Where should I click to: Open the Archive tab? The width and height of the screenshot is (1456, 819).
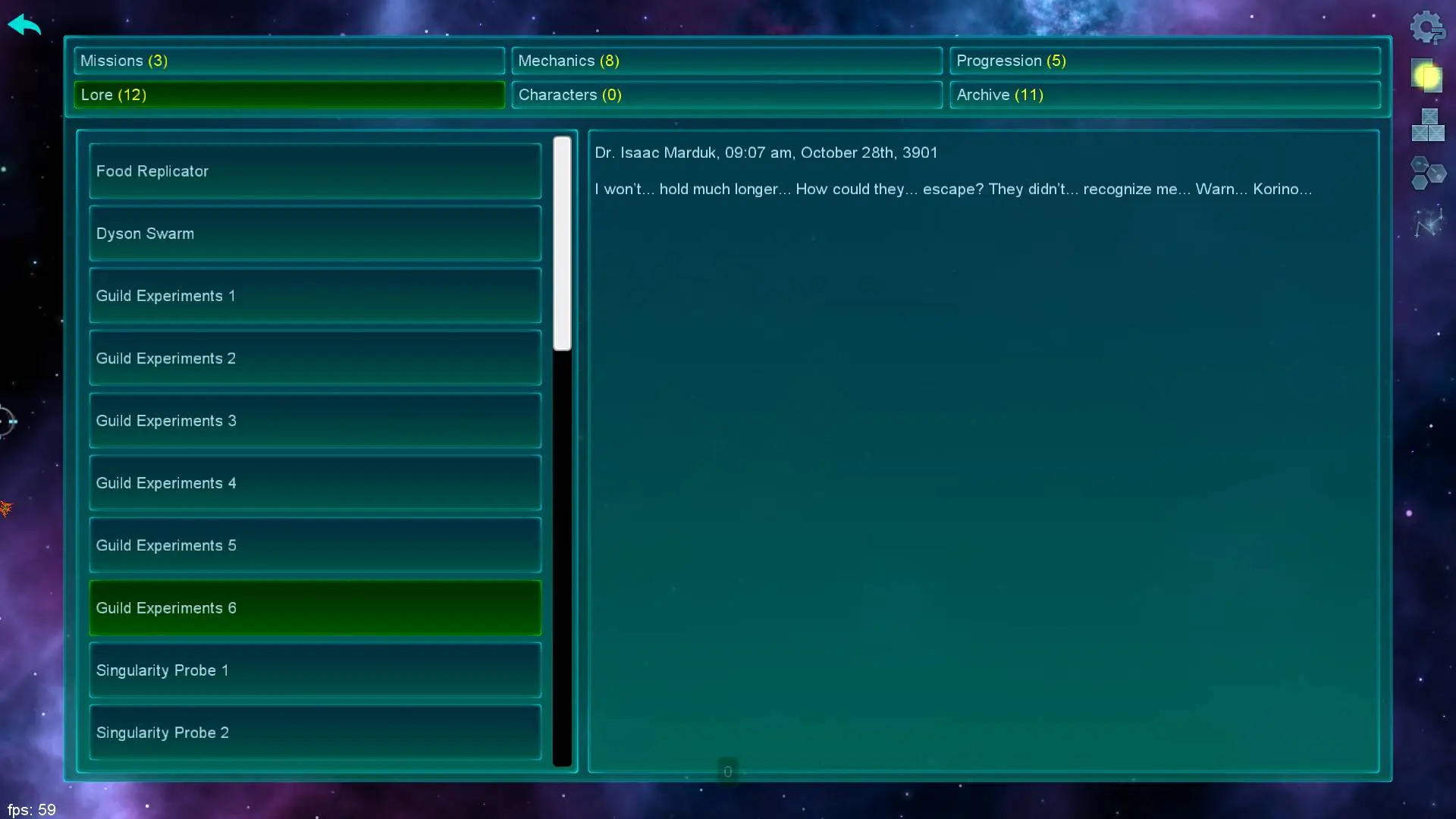[x=1164, y=95]
